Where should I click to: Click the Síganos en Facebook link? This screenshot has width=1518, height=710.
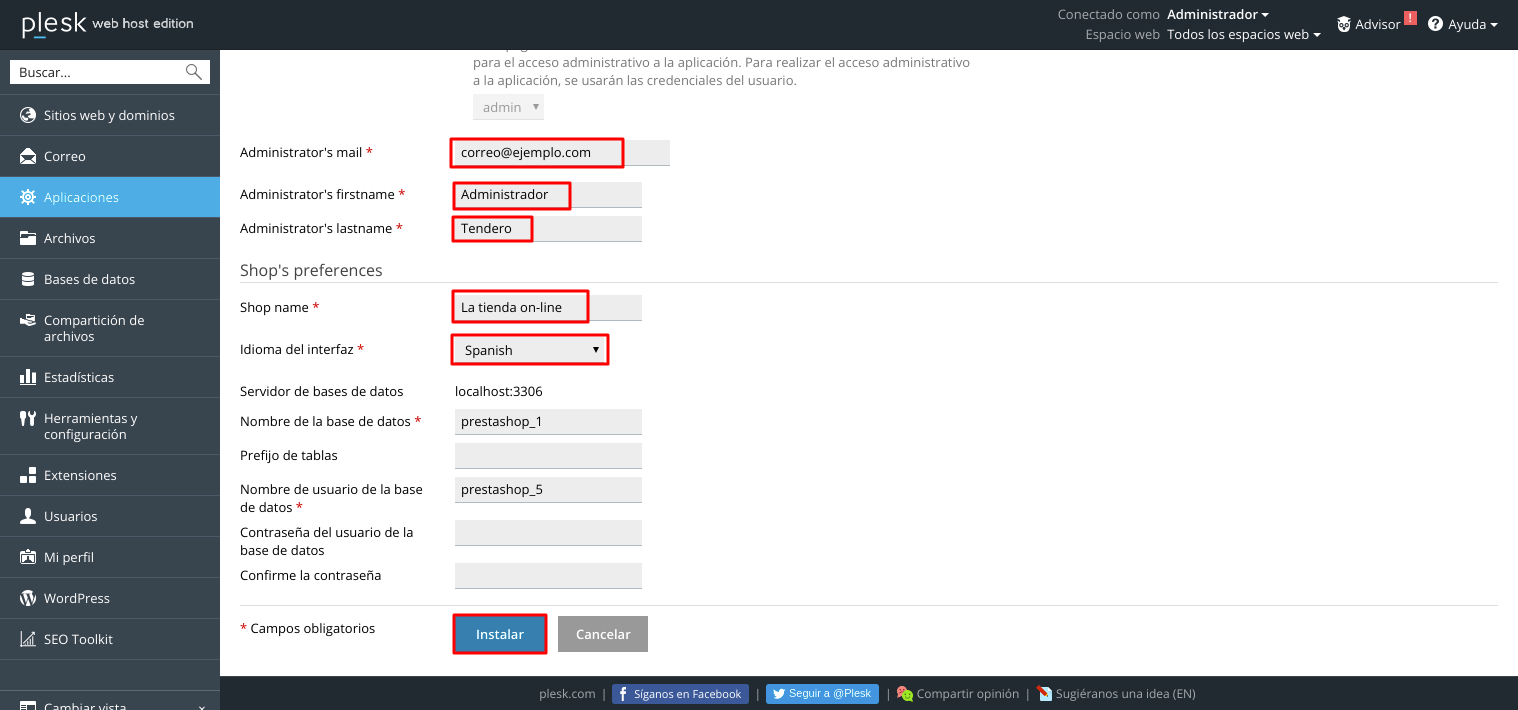point(680,694)
